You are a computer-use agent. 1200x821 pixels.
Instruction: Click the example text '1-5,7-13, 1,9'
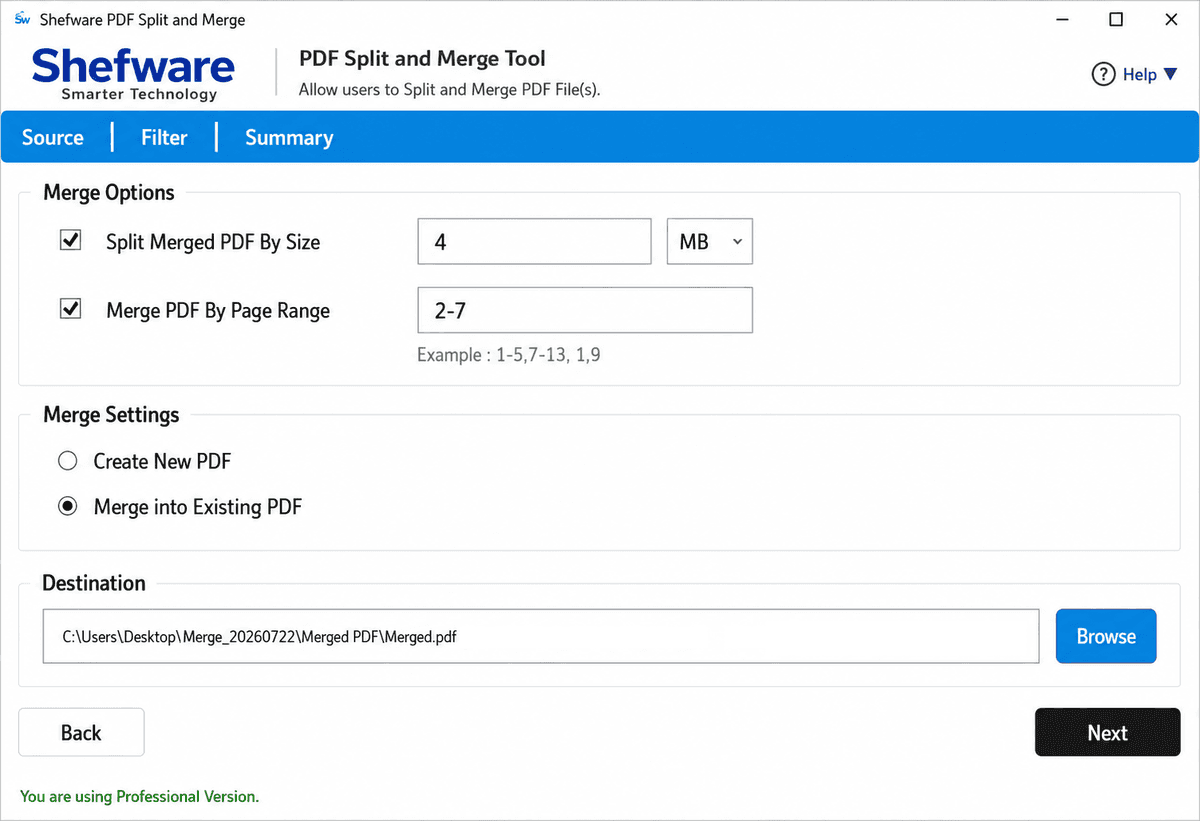click(x=548, y=355)
